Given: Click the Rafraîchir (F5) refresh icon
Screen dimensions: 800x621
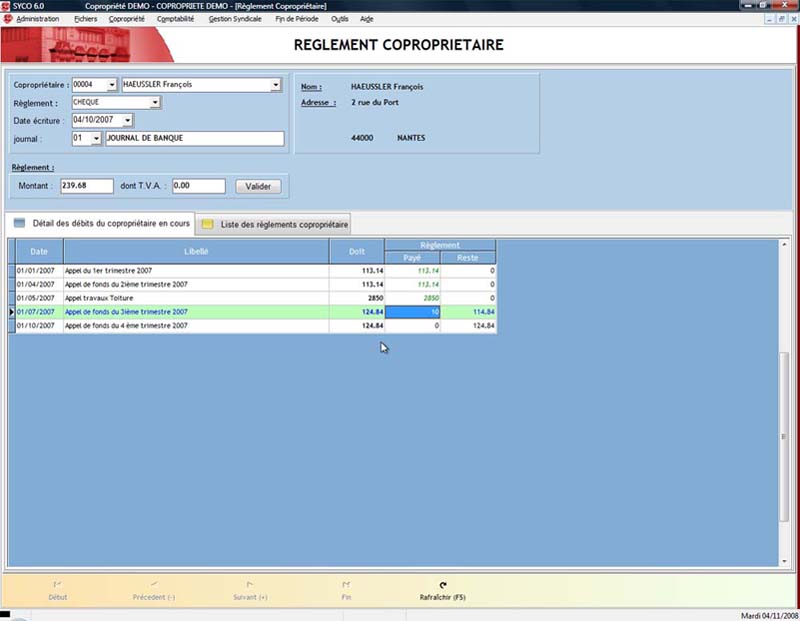Looking at the screenshot, I should [x=442, y=586].
